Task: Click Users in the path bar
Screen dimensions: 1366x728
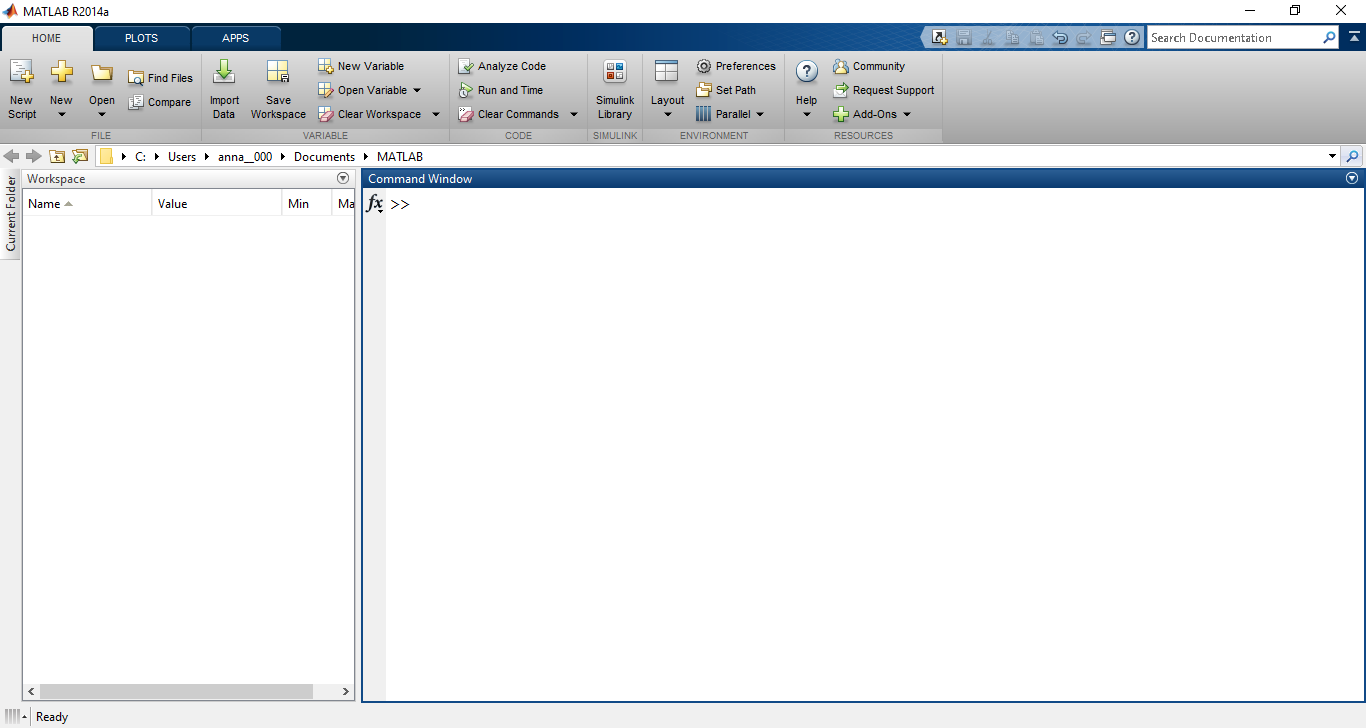Action: pos(182,157)
